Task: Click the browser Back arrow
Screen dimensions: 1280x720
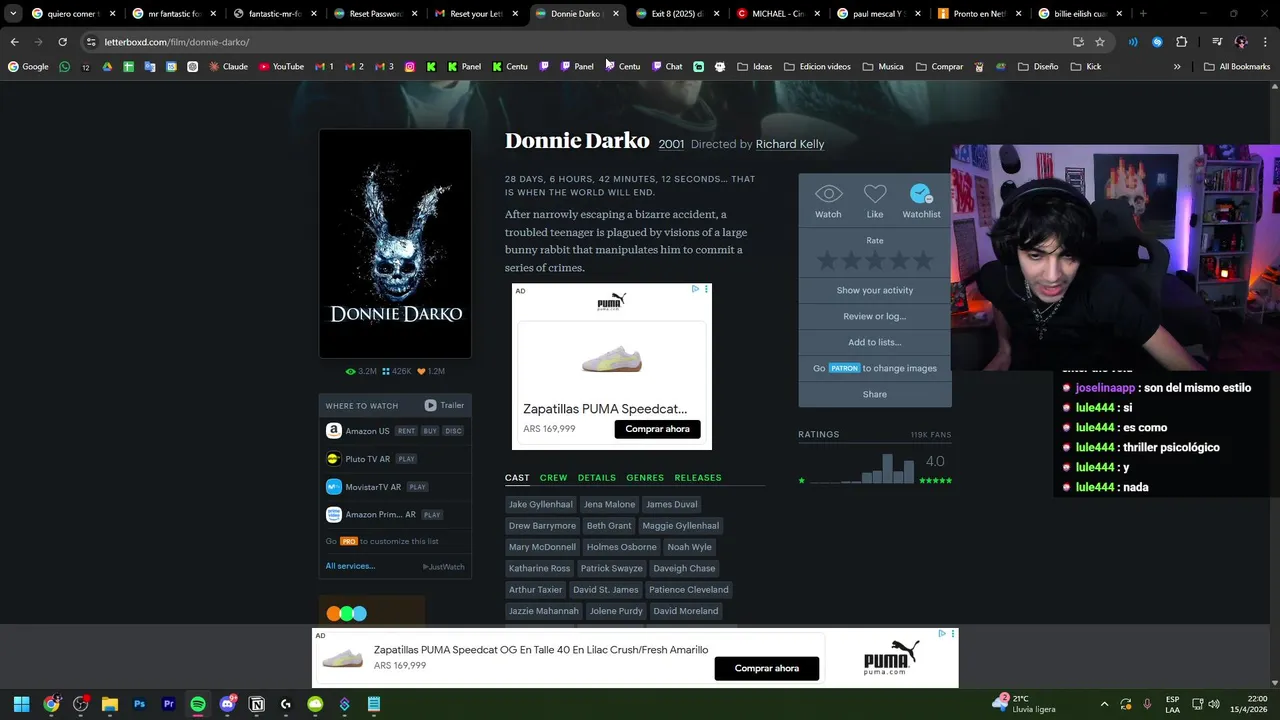Action: [14, 42]
